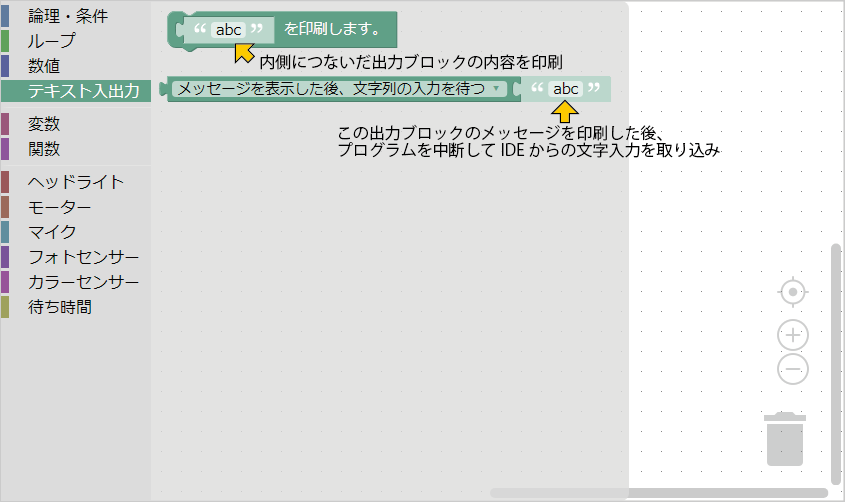845x502 pixels.
Task: Zoom in with the plus icon
Action: pyautogui.click(x=793, y=335)
